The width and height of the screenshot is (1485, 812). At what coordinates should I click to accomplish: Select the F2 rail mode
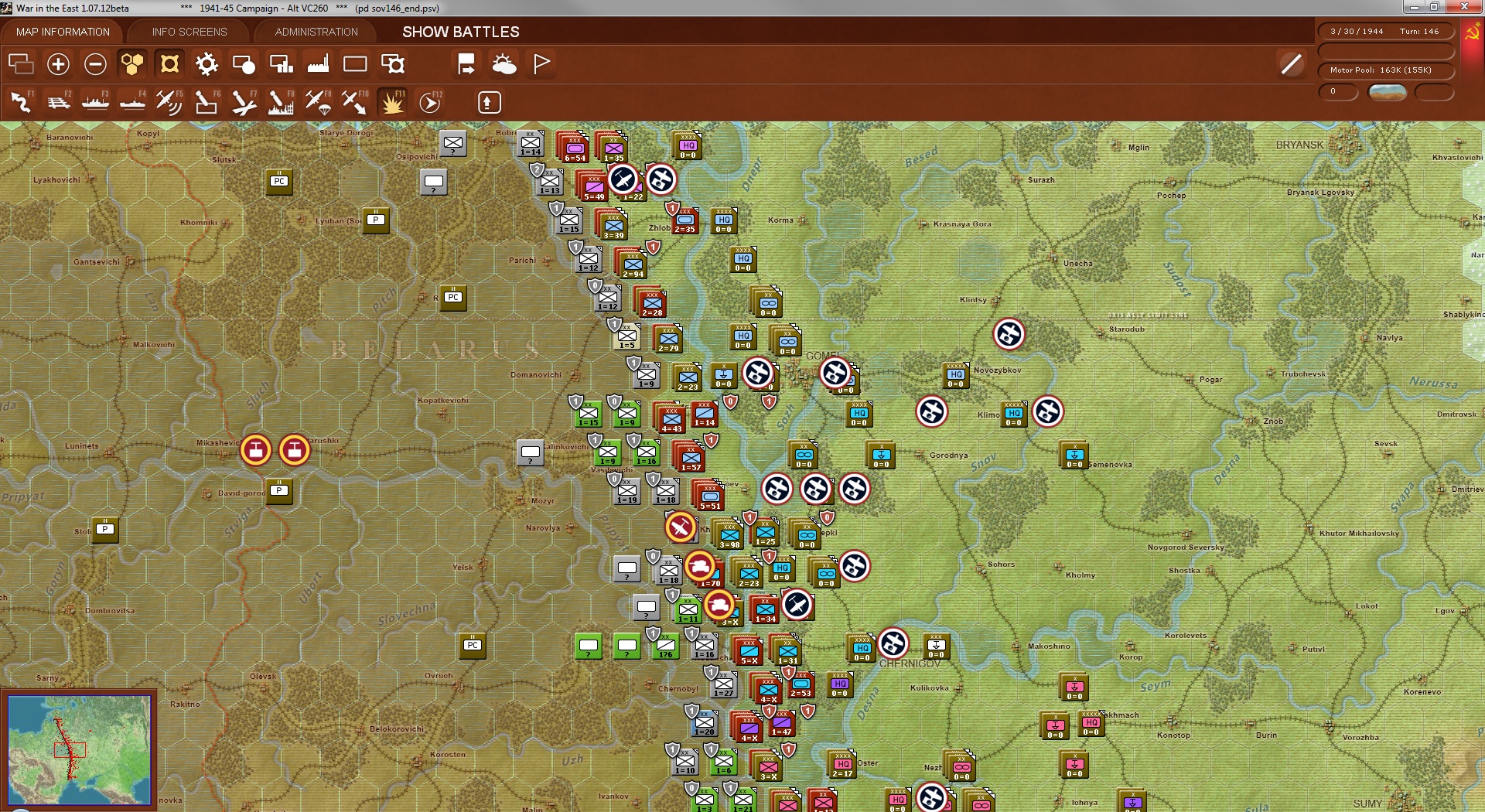click(x=58, y=102)
